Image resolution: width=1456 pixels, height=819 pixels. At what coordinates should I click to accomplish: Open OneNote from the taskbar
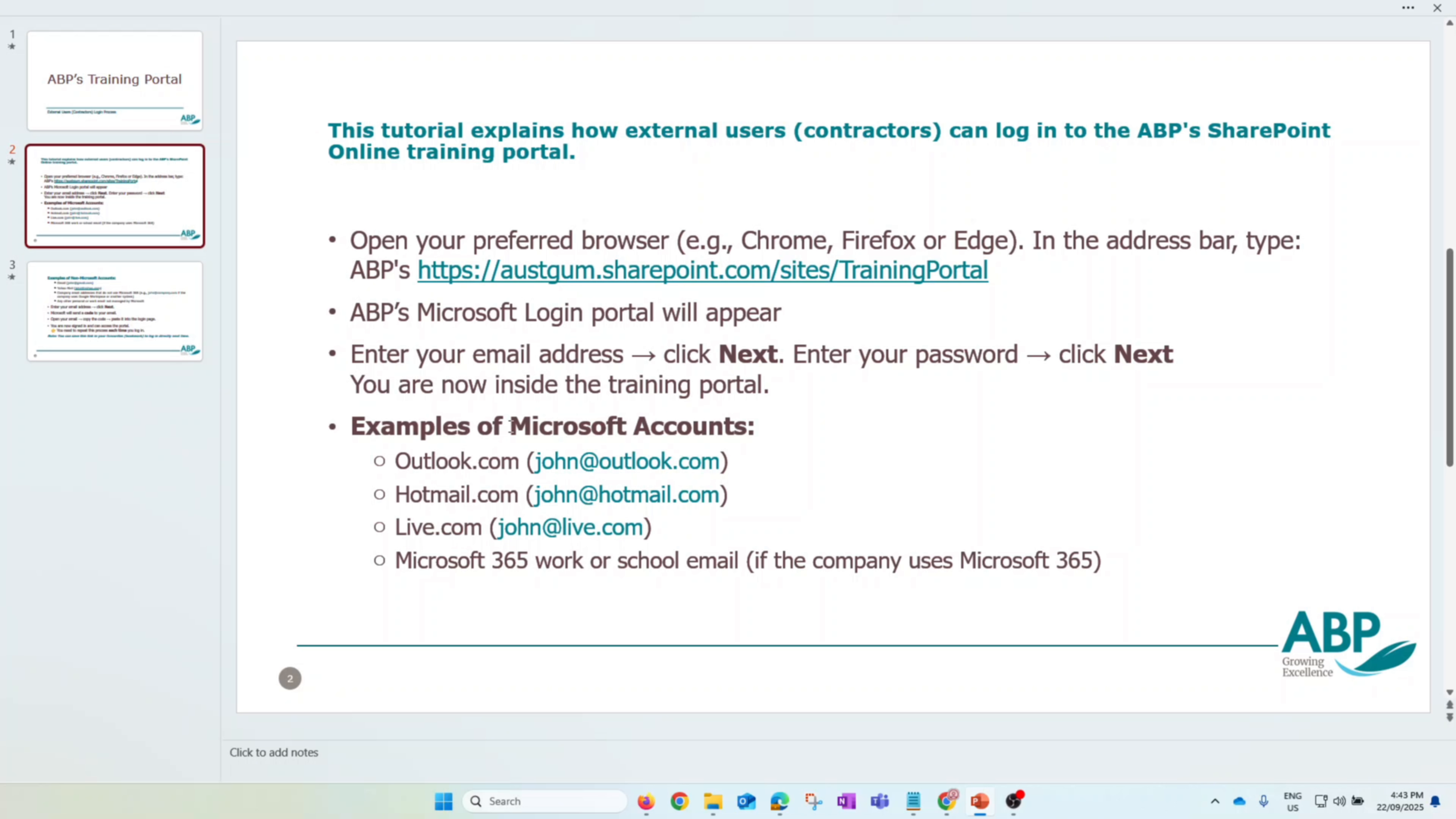click(846, 802)
